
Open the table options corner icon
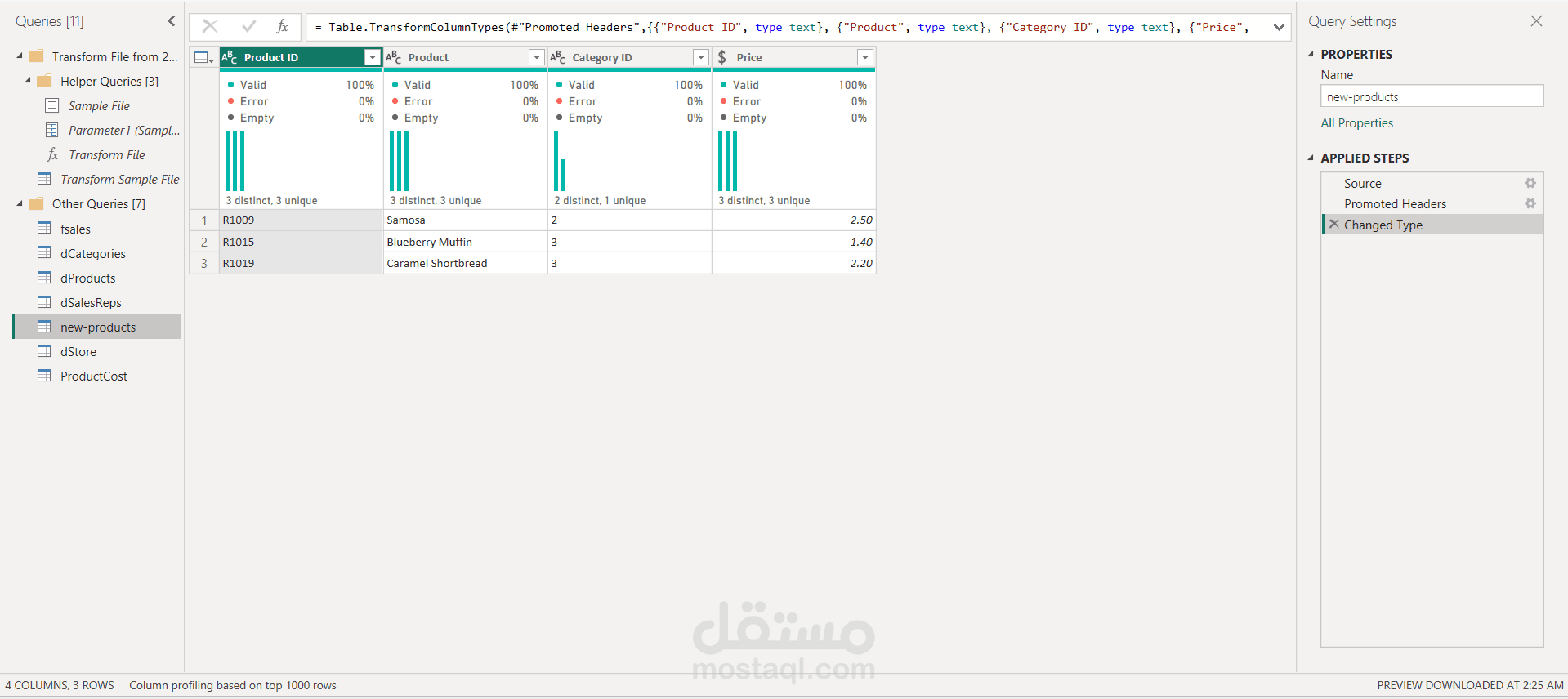coord(204,57)
